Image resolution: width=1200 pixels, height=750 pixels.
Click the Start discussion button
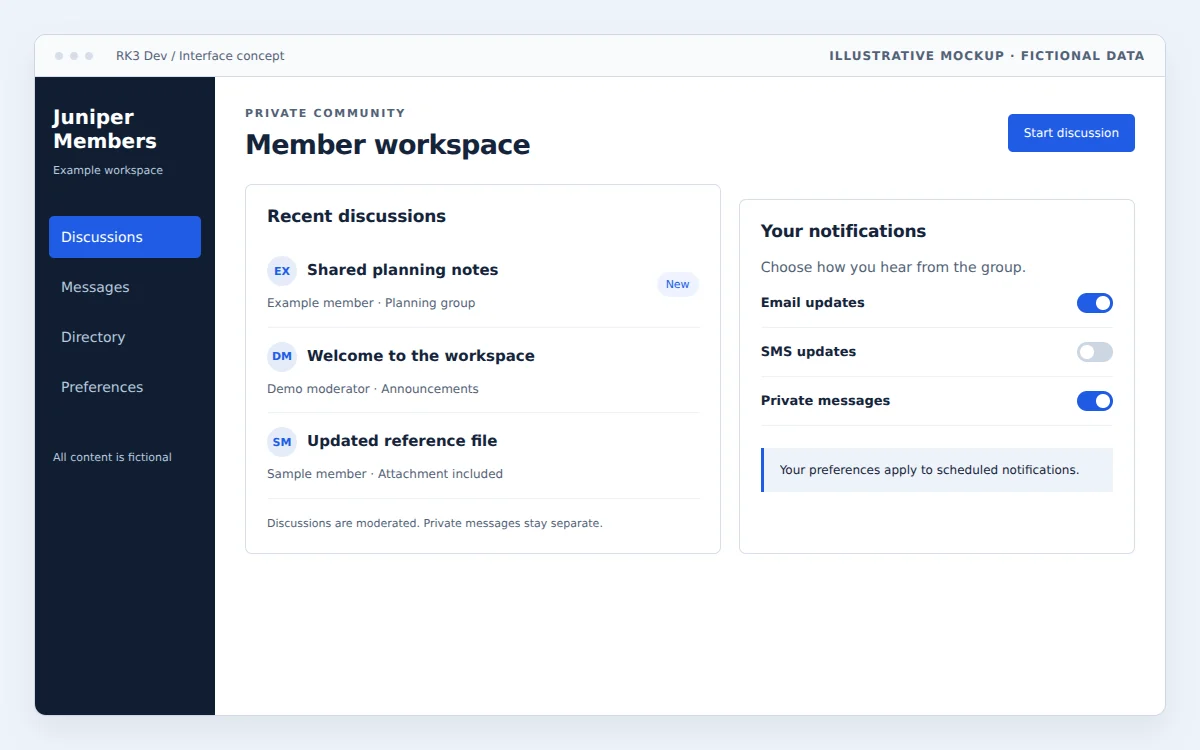point(1071,133)
